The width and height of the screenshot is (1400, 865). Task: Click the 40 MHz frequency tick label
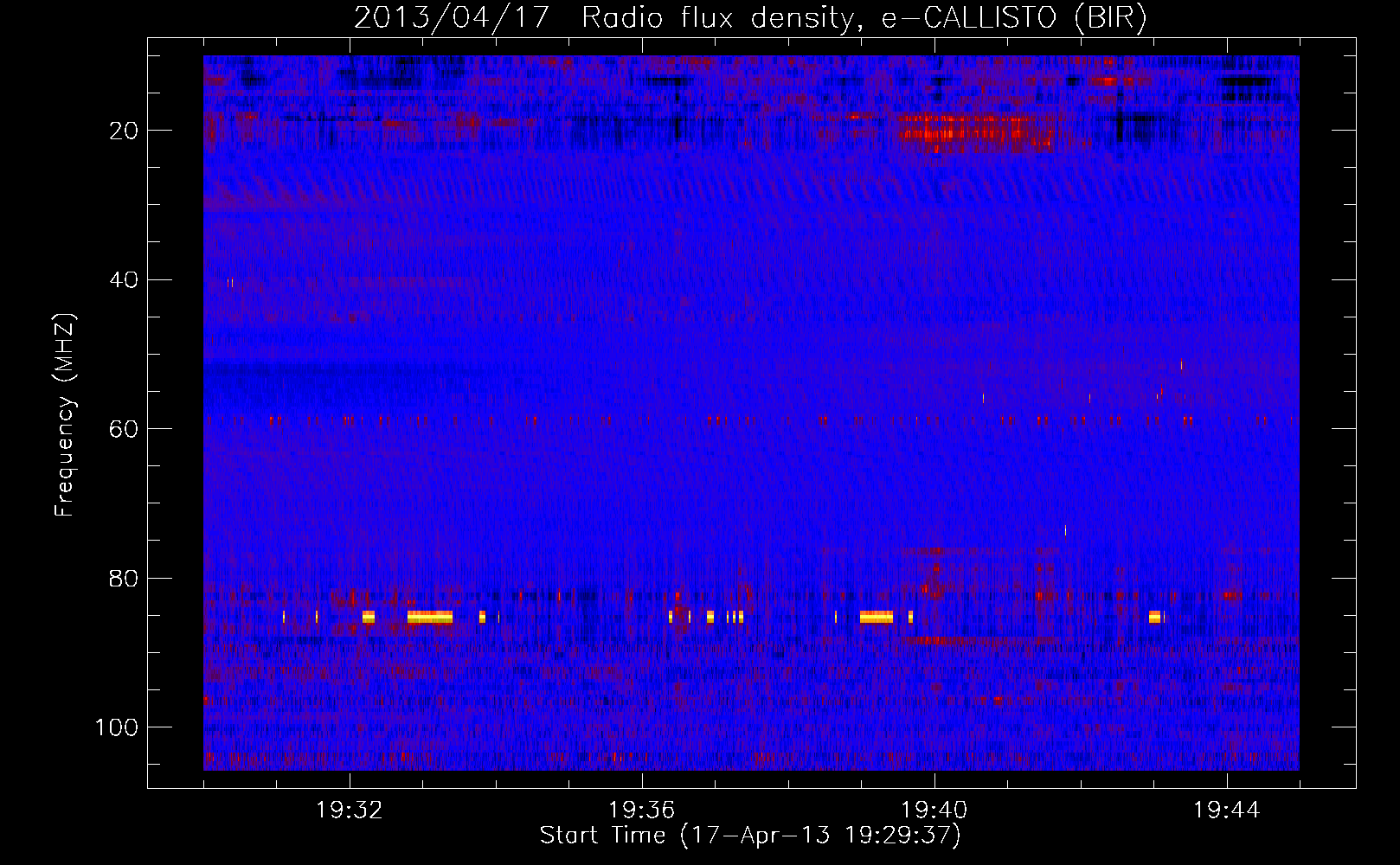(124, 280)
